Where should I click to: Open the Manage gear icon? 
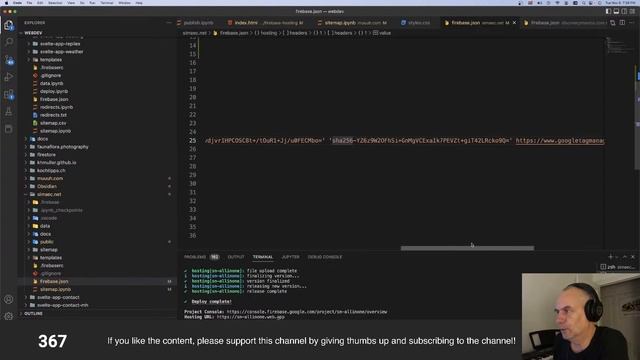(x=9, y=316)
